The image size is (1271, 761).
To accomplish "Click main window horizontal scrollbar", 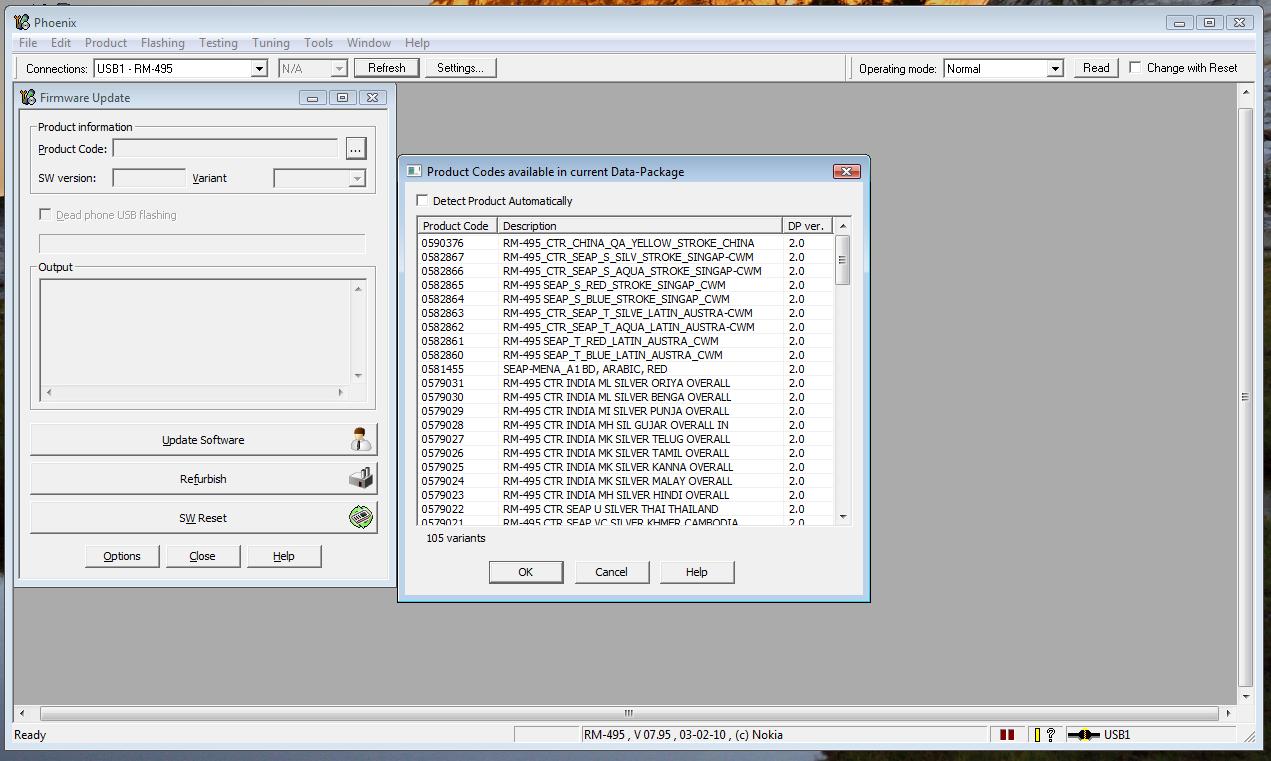I will click(x=628, y=713).
